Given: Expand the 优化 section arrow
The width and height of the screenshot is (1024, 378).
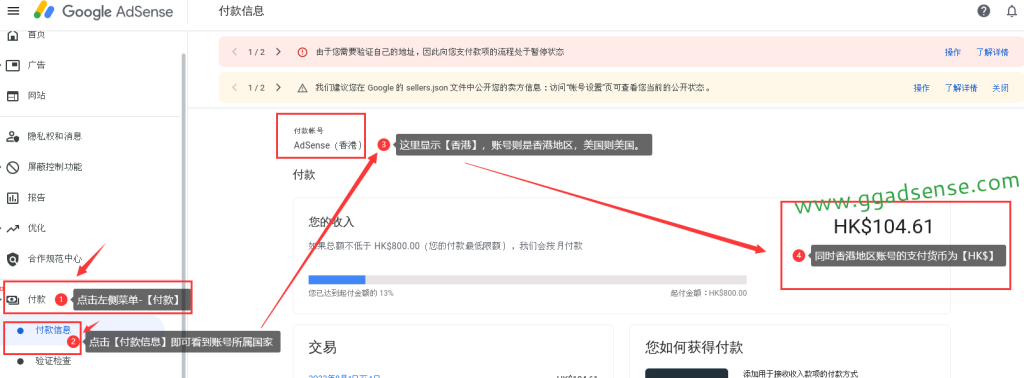Looking at the screenshot, I should coord(2,228).
